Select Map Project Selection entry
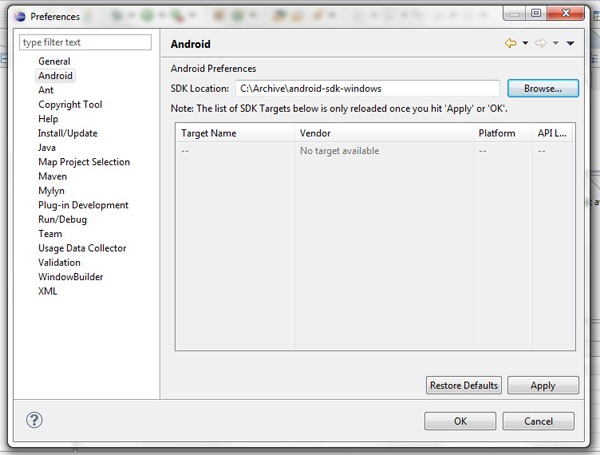Viewport: 600px width, 455px height. click(x=84, y=162)
